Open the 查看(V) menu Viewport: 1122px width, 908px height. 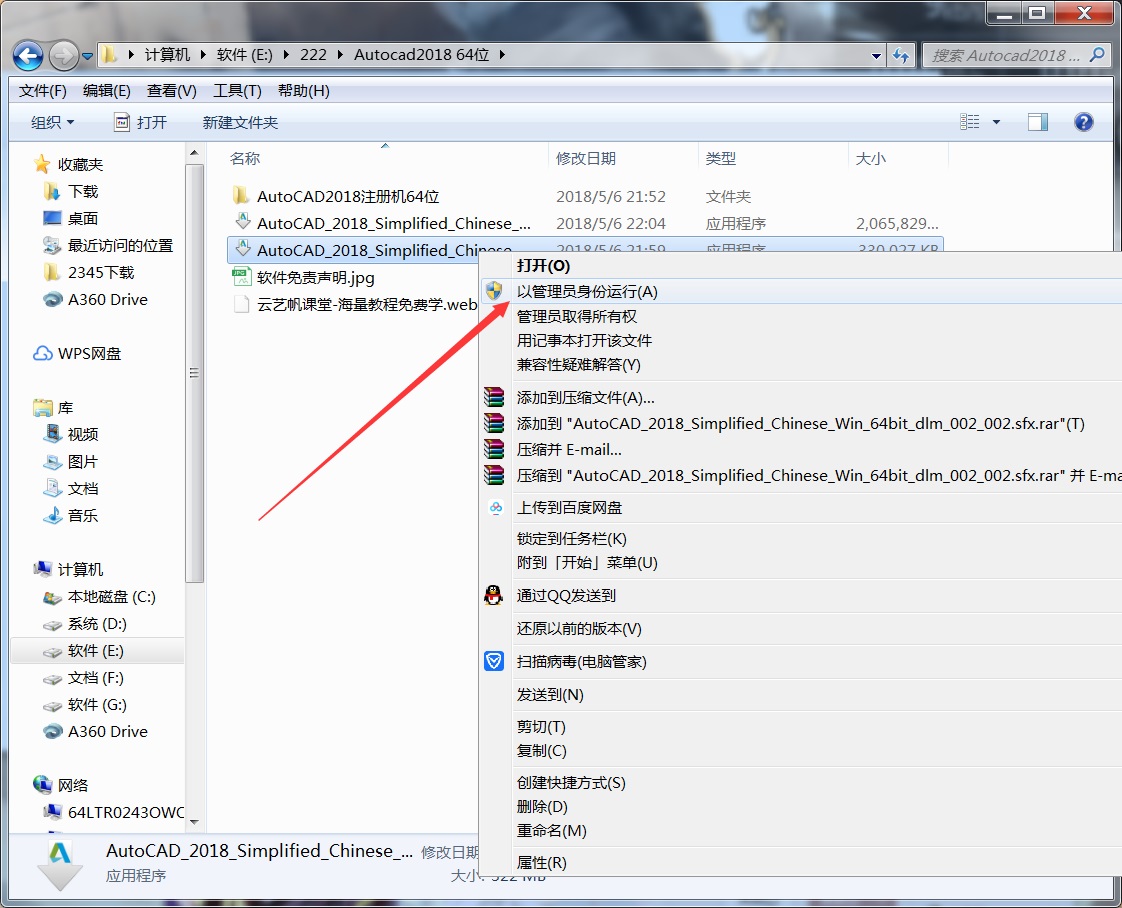tap(172, 91)
